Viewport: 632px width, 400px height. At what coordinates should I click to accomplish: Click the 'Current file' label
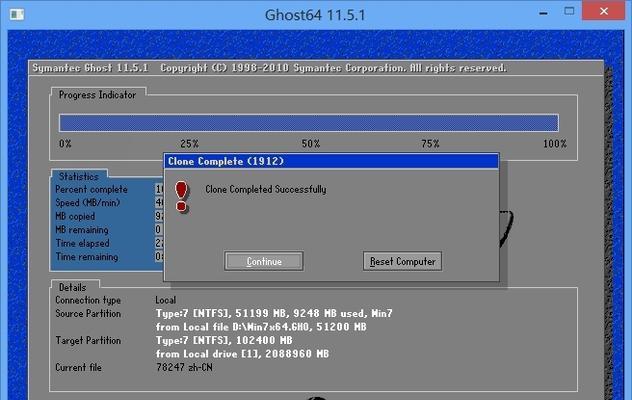tap(79, 367)
